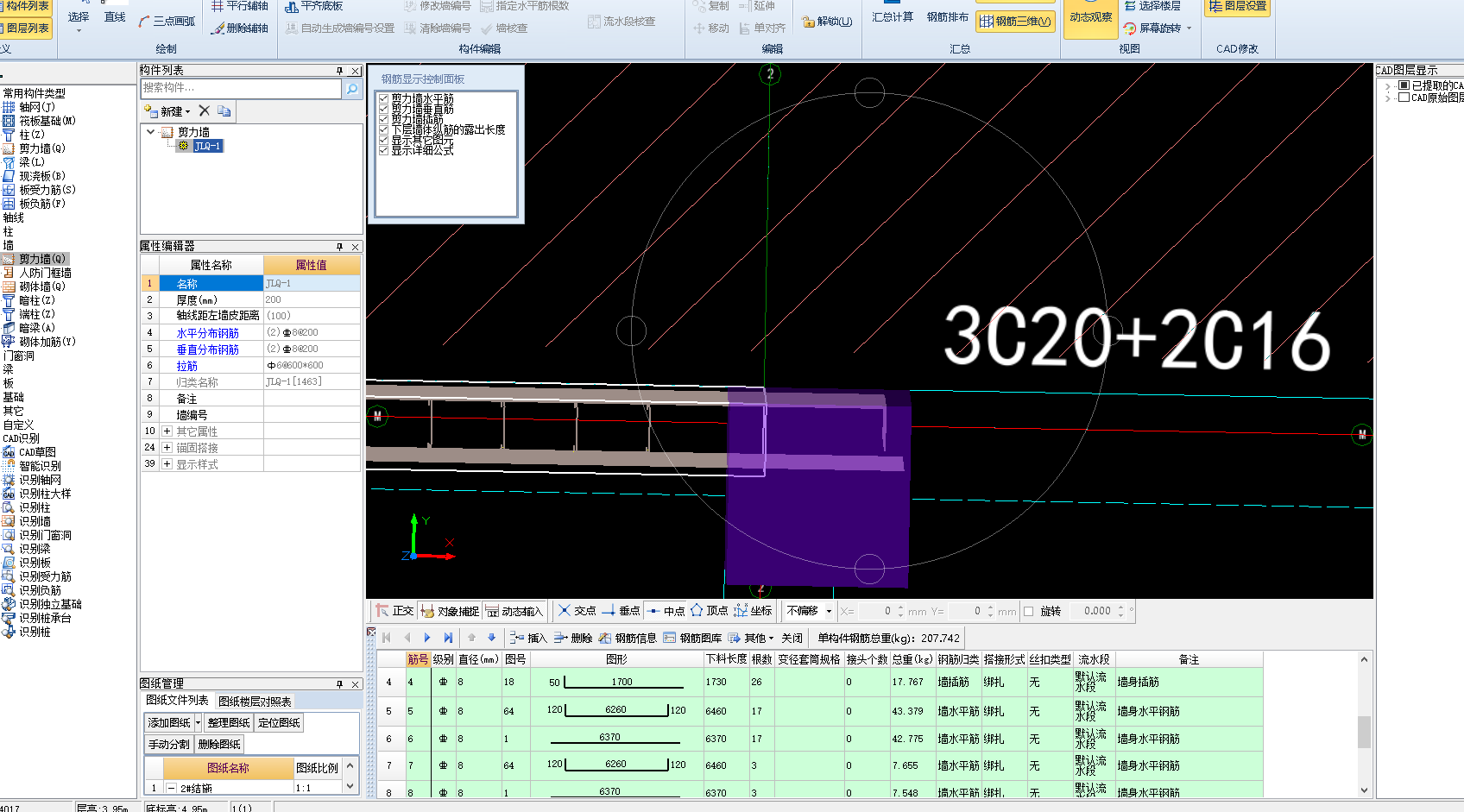Viewport: 1464px width, 812px height.
Task: Enable 交点 intersection snap
Action: [x=577, y=611]
